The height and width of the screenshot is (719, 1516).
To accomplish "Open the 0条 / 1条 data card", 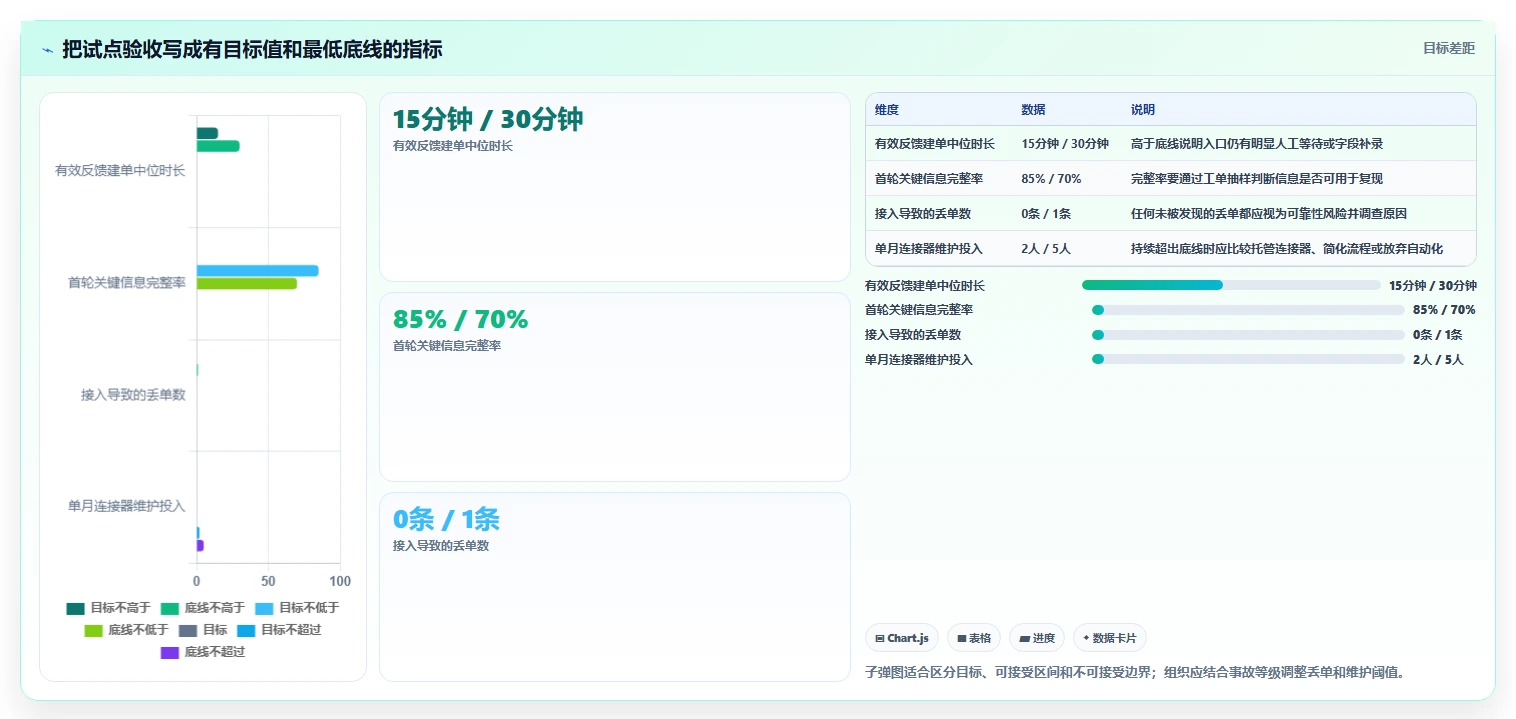I will point(615,587).
